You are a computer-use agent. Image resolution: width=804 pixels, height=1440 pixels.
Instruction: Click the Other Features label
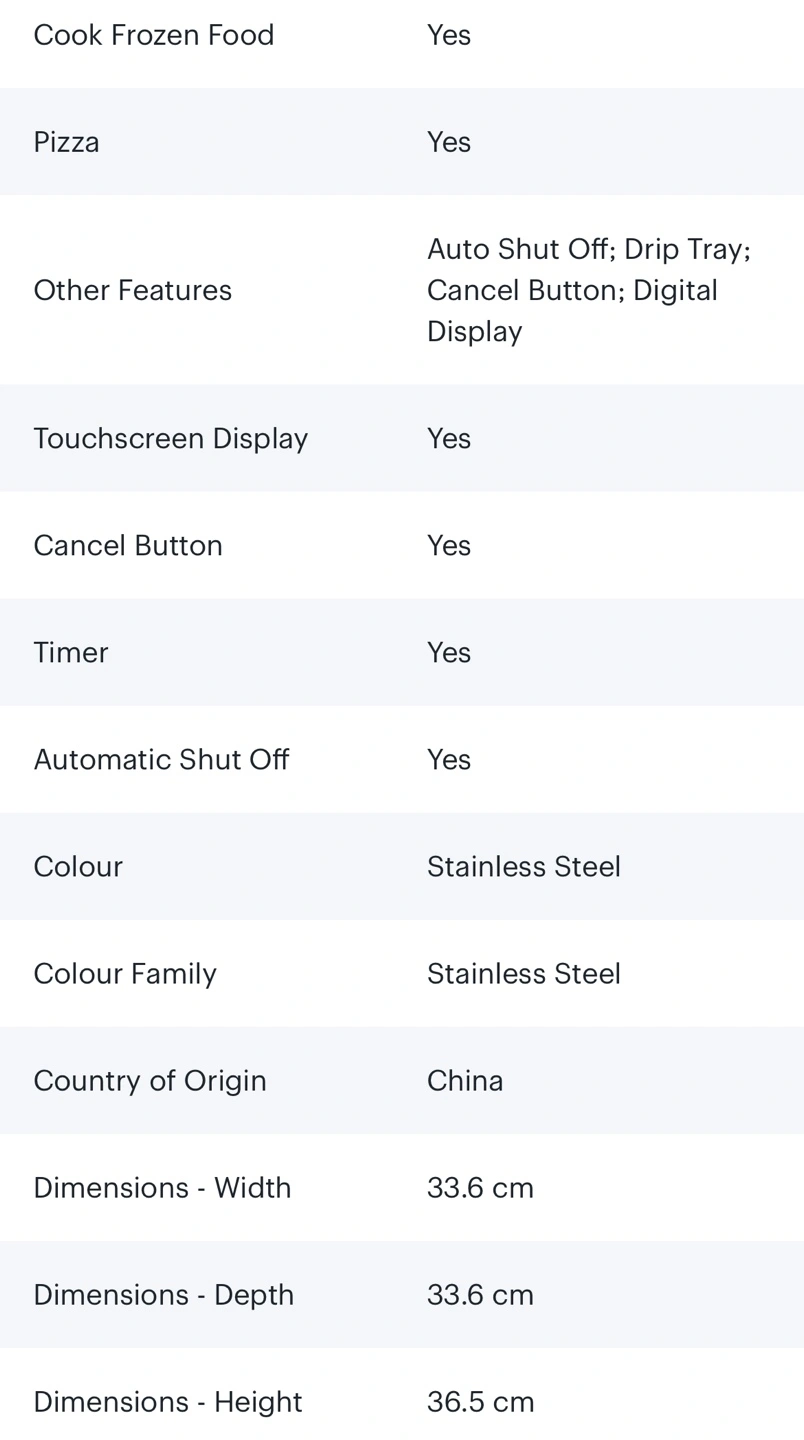[132, 290]
